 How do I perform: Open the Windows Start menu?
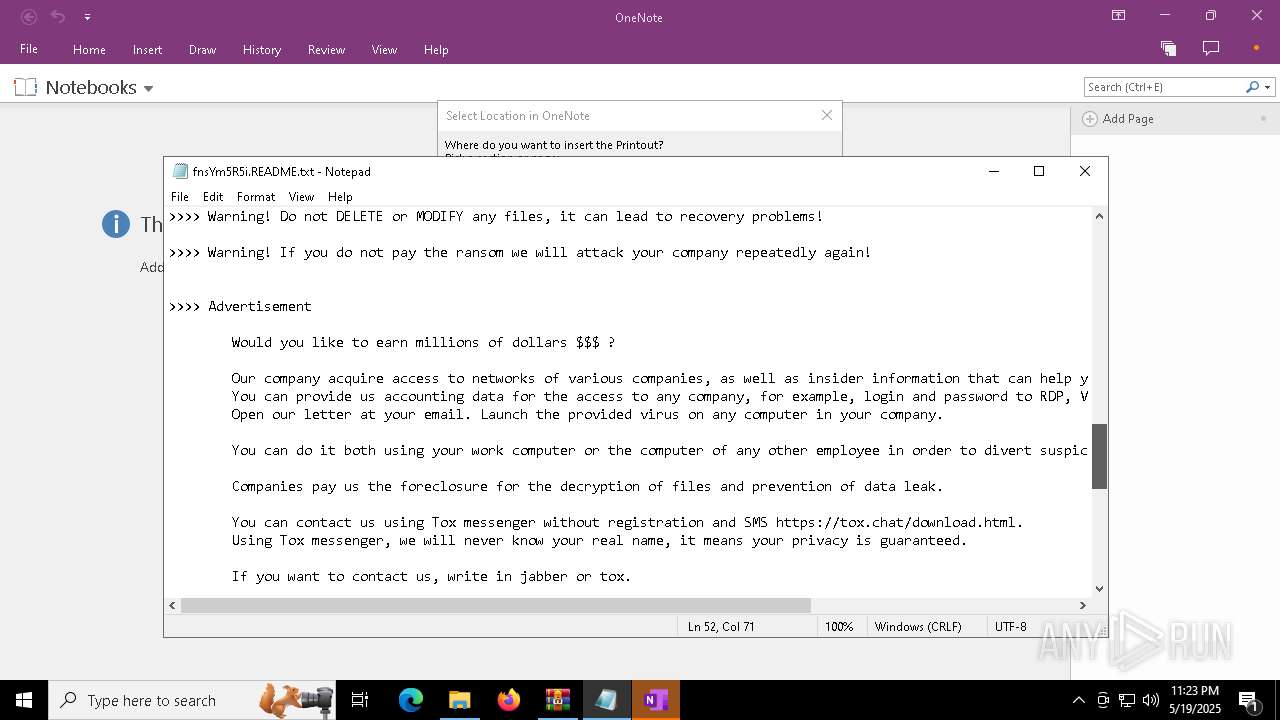(24, 700)
